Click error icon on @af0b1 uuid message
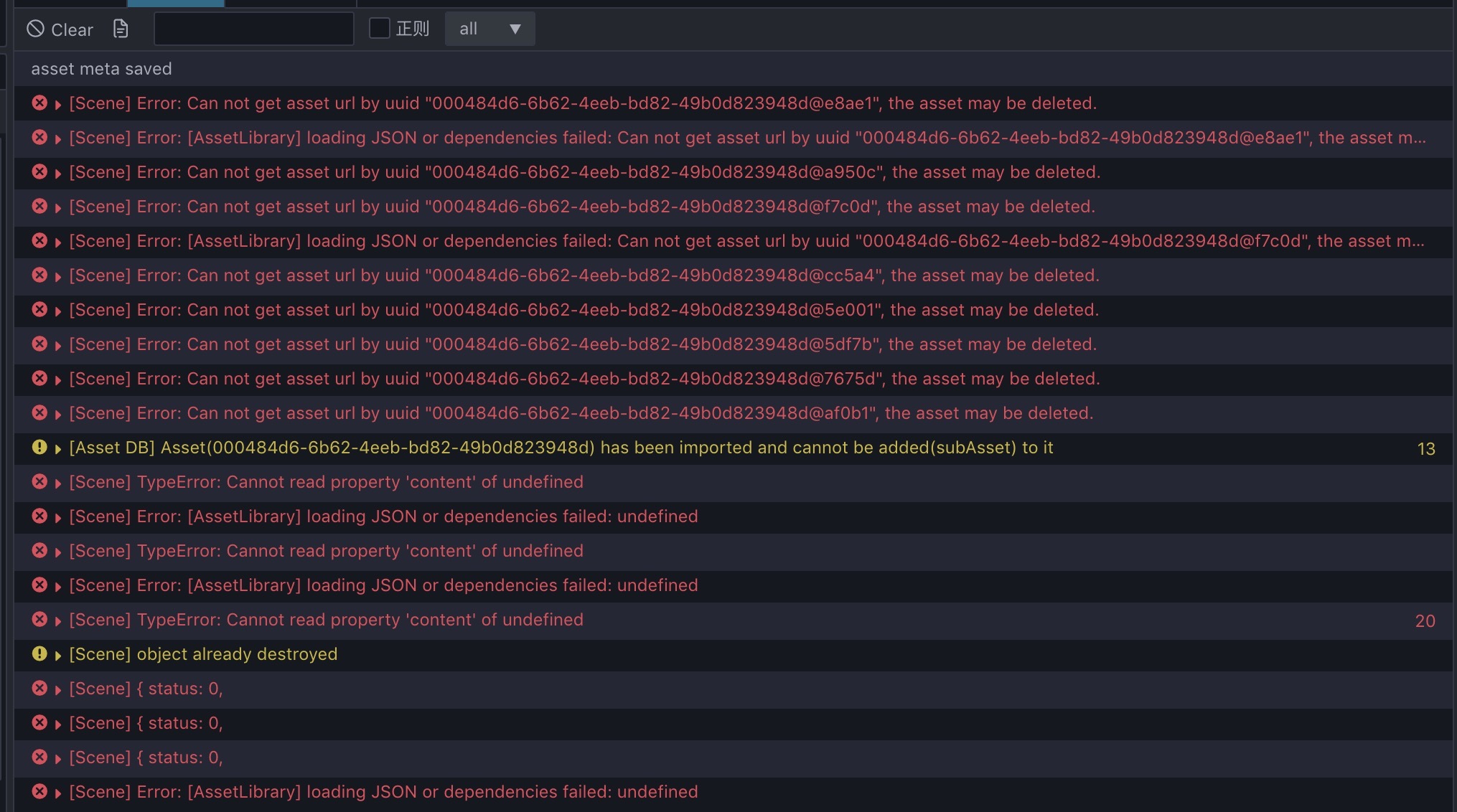Image resolution: width=1457 pixels, height=812 pixels. point(39,412)
